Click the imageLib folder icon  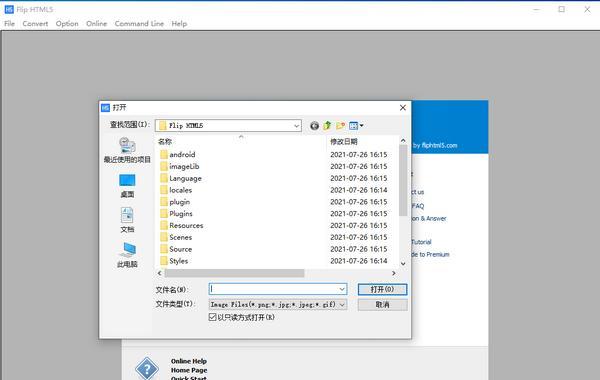click(x=164, y=166)
